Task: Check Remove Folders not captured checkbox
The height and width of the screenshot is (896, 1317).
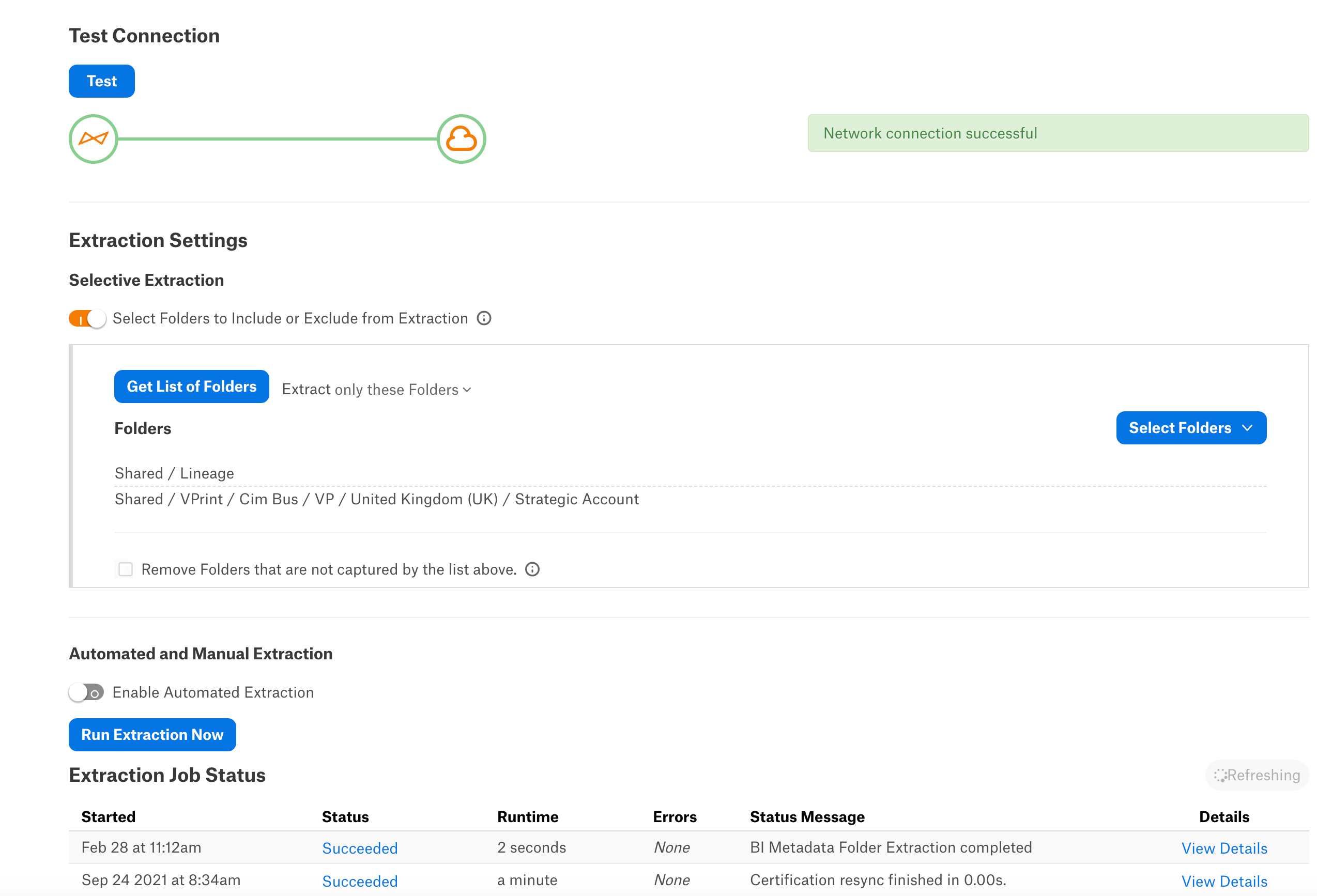Action: click(x=126, y=569)
